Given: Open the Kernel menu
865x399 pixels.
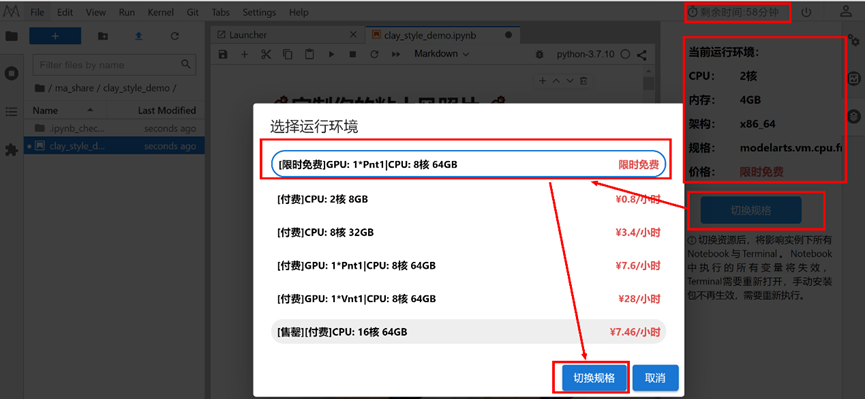Looking at the screenshot, I should click(x=161, y=12).
